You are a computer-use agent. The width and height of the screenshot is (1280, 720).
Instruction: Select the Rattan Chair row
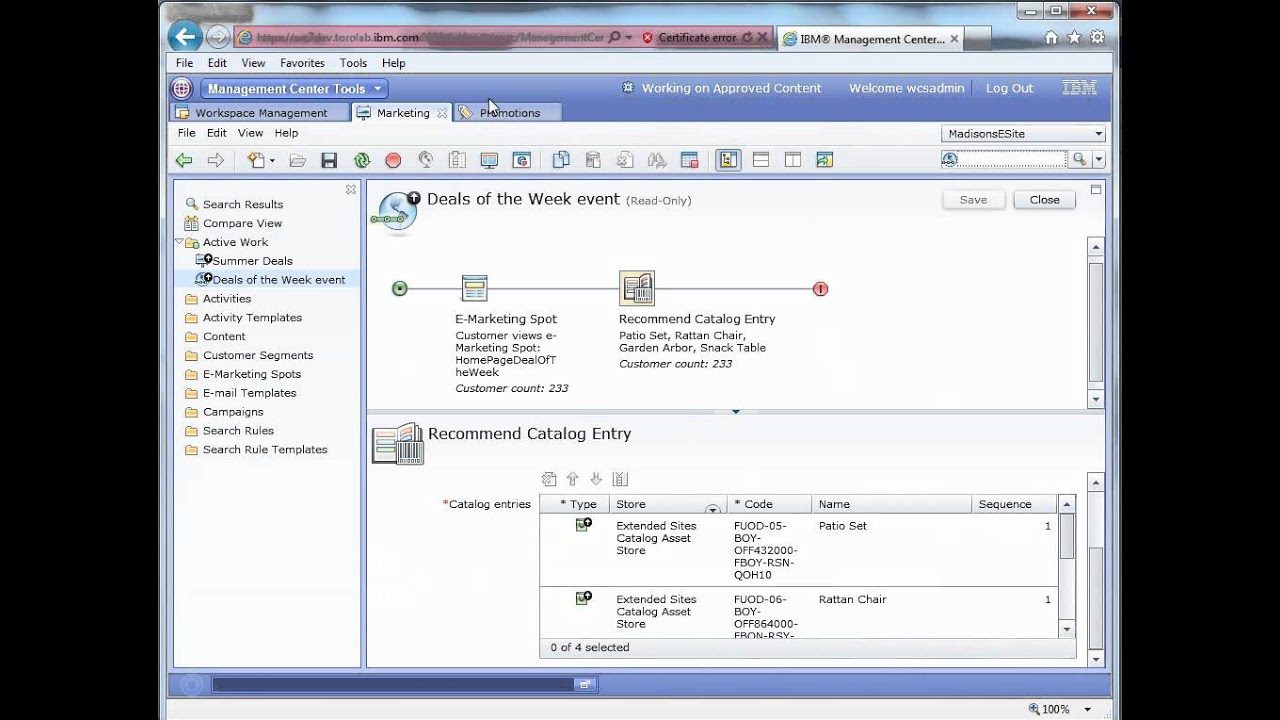(x=798, y=612)
